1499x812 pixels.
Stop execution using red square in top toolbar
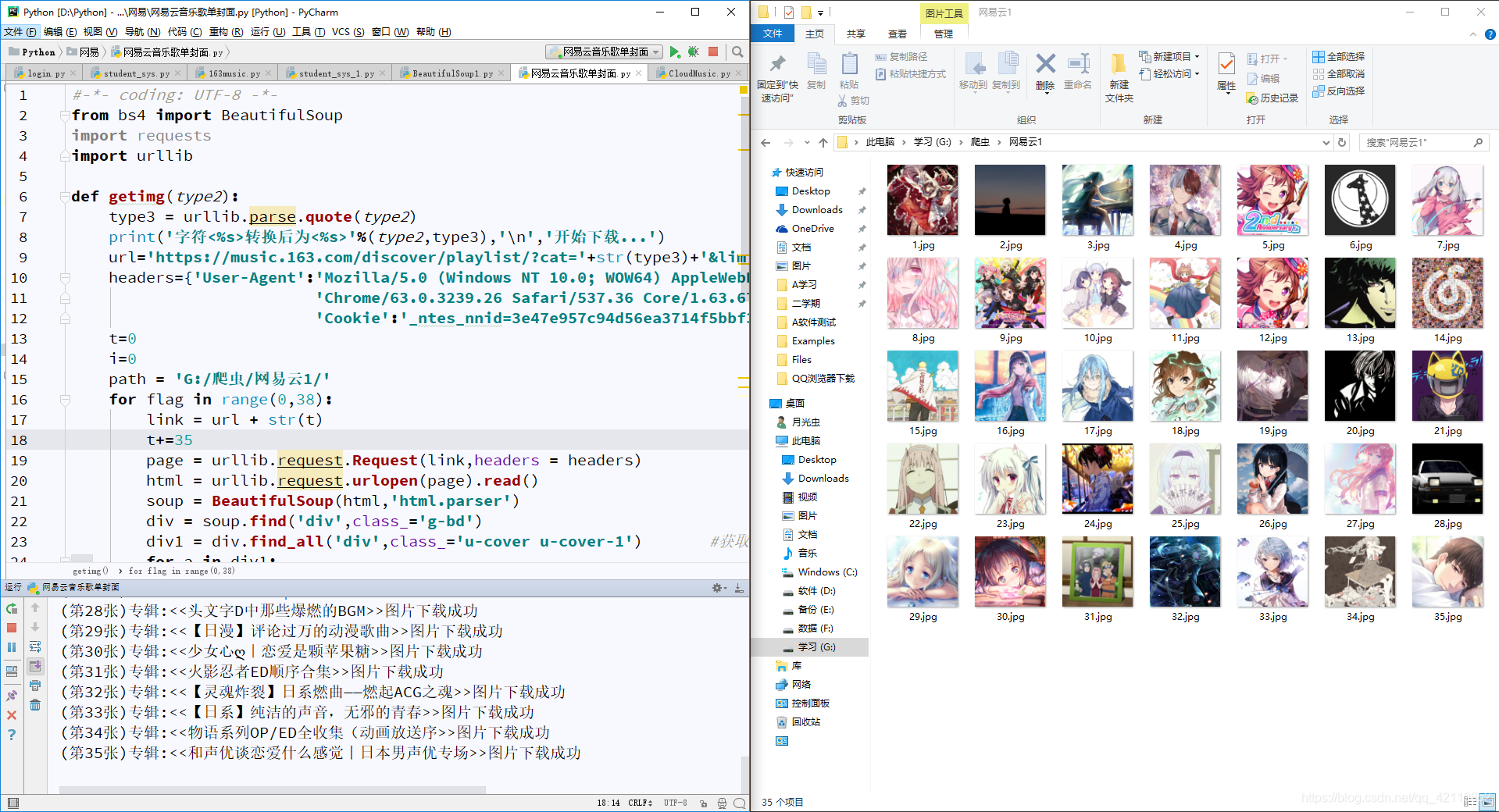tap(713, 52)
